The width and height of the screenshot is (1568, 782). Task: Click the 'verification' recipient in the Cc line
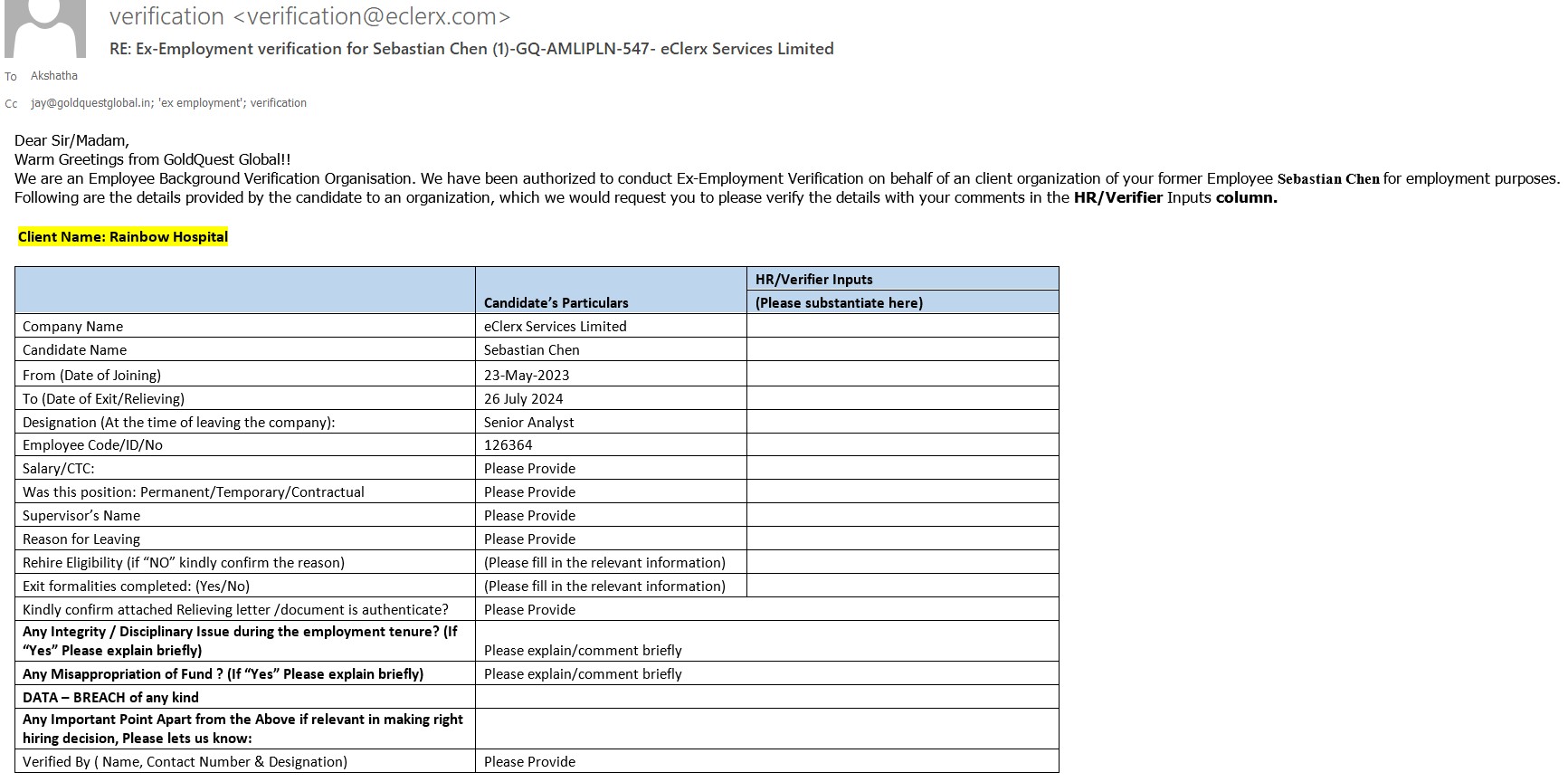pyautogui.click(x=279, y=103)
